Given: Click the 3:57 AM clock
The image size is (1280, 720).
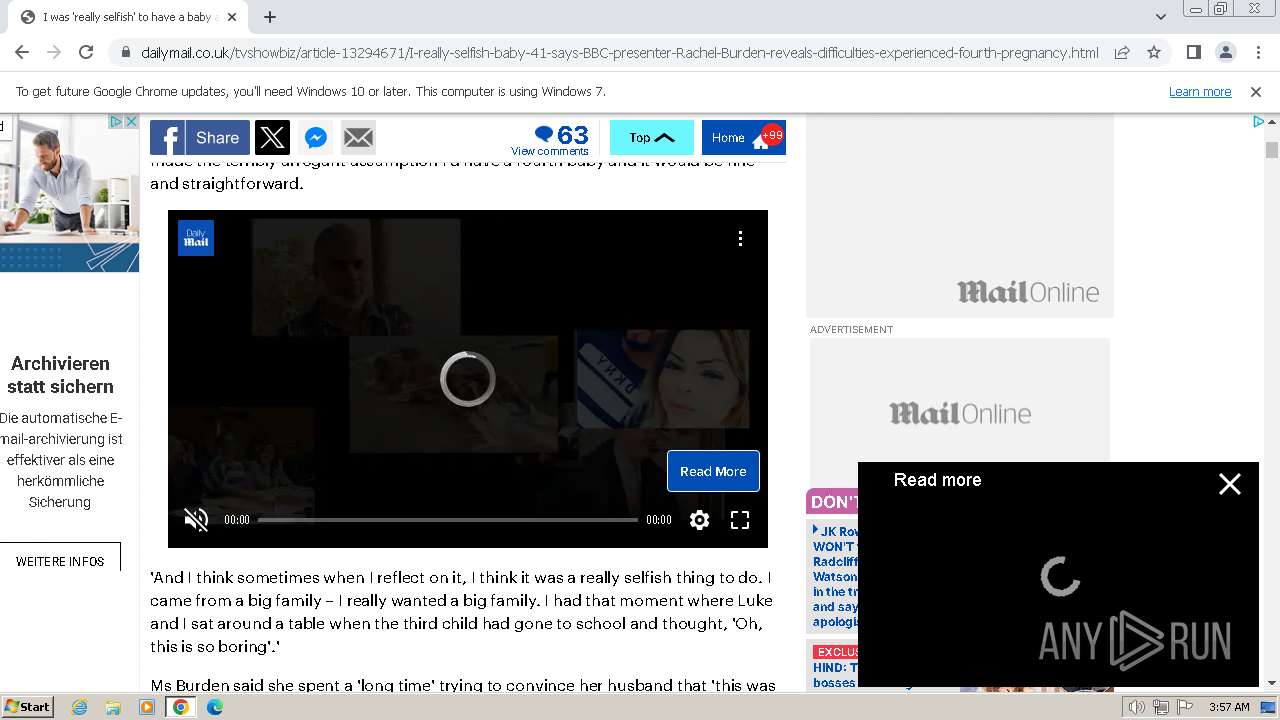Looking at the screenshot, I should point(1229,707).
